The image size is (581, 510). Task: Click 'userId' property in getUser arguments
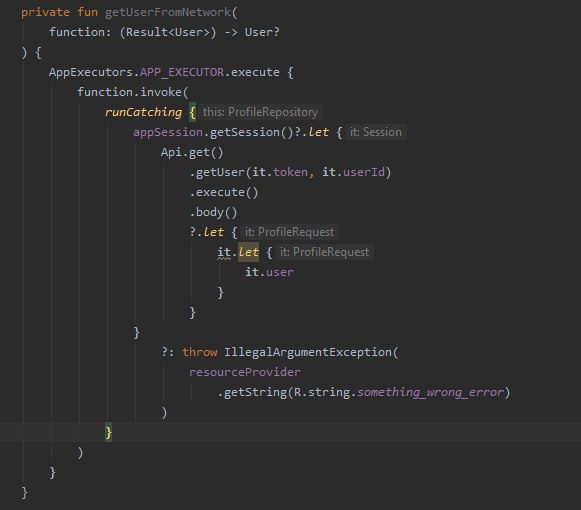[x=363, y=172]
